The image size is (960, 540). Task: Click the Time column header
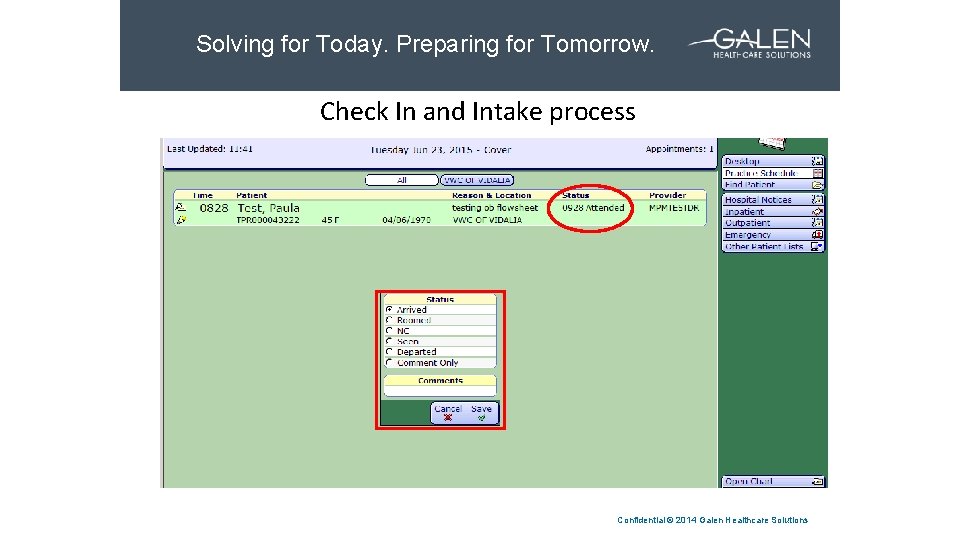202,195
